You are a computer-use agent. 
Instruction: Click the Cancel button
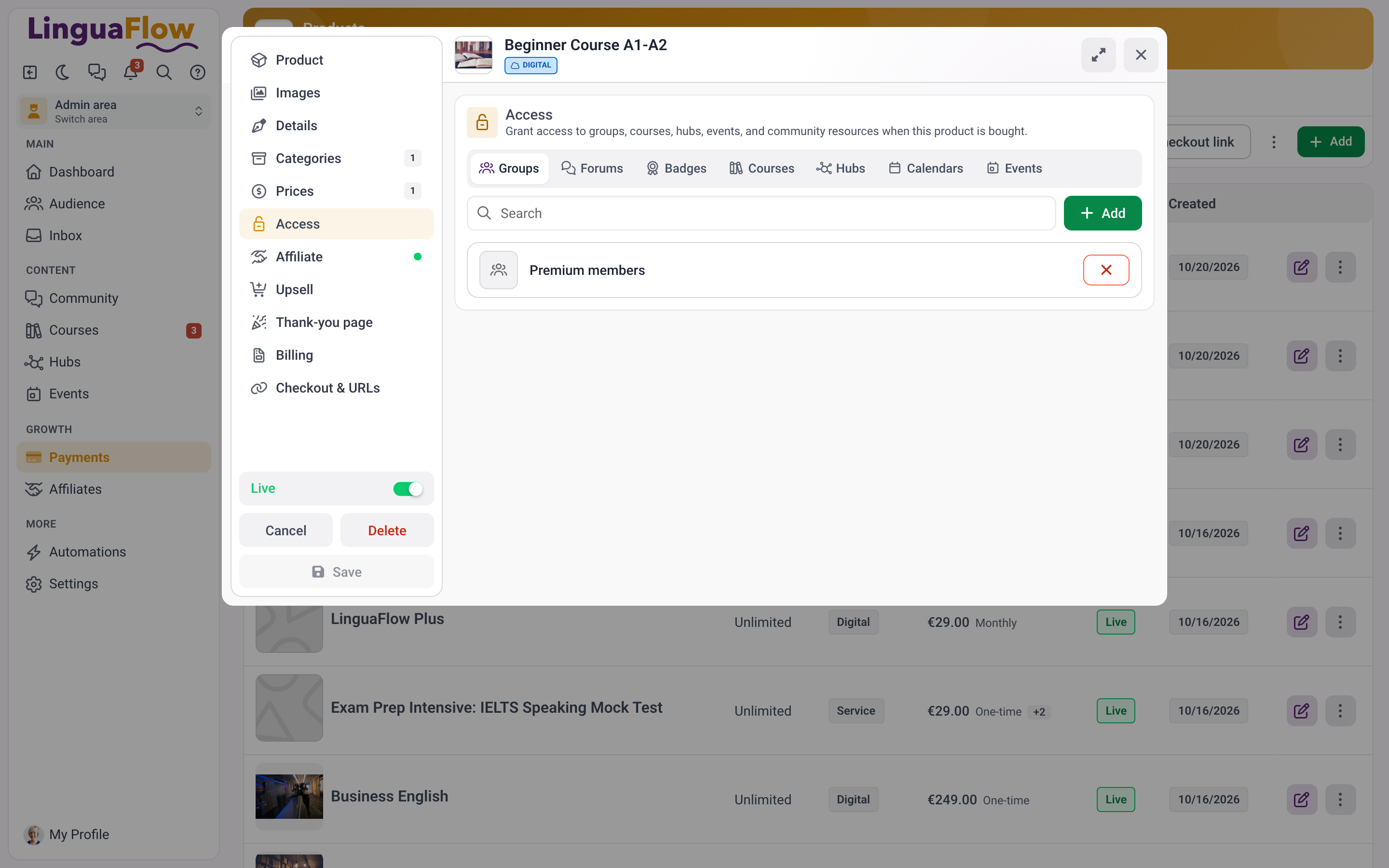(x=285, y=530)
